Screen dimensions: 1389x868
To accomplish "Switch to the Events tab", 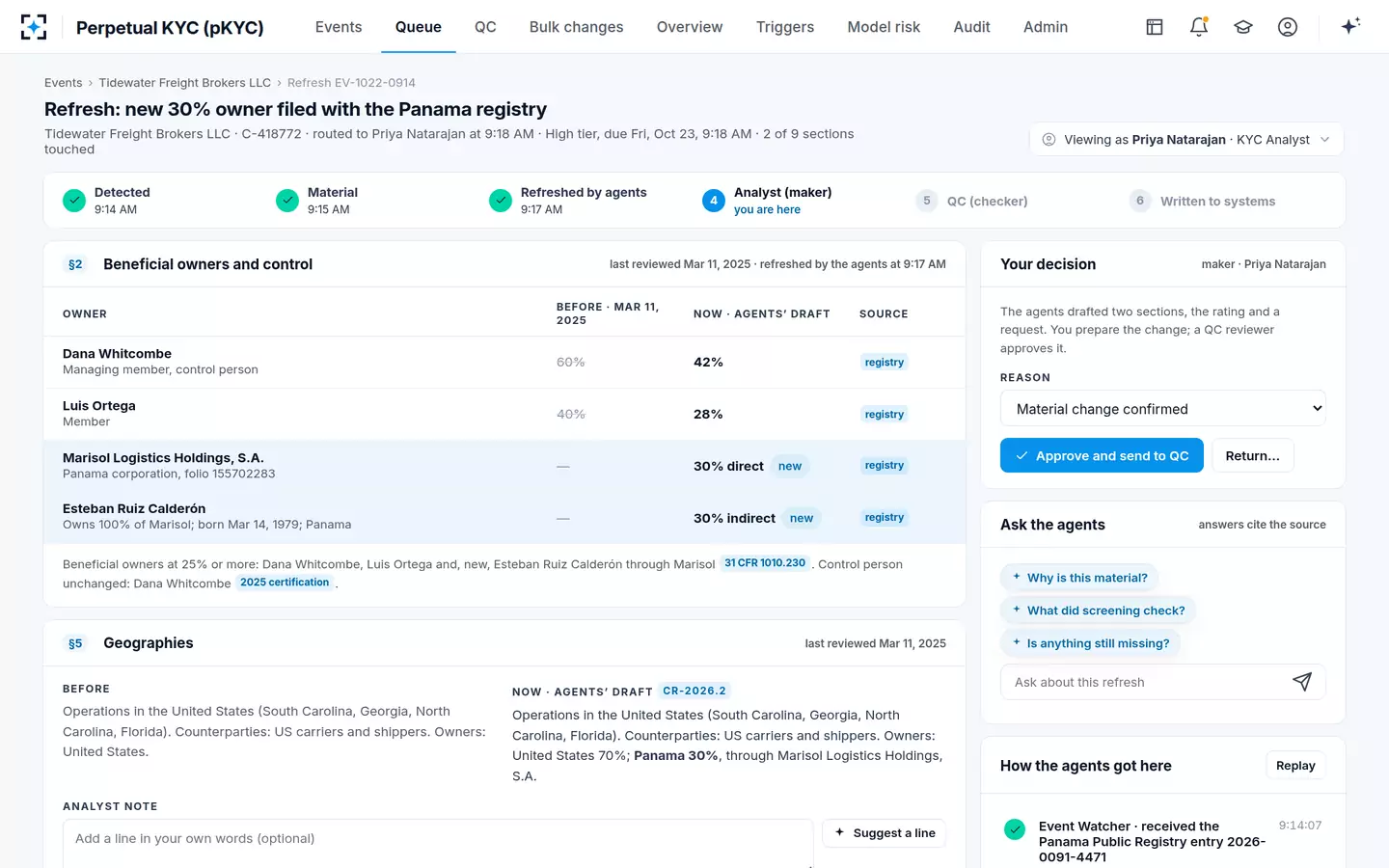I will (x=339, y=27).
